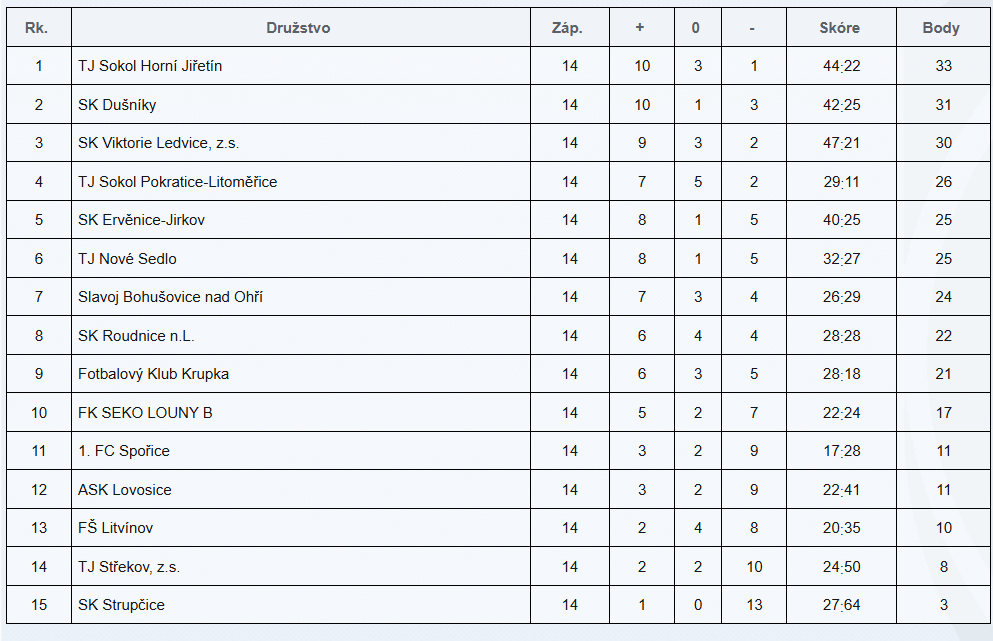Click the Záp. column header
The image size is (993, 641).
tap(568, 28)
